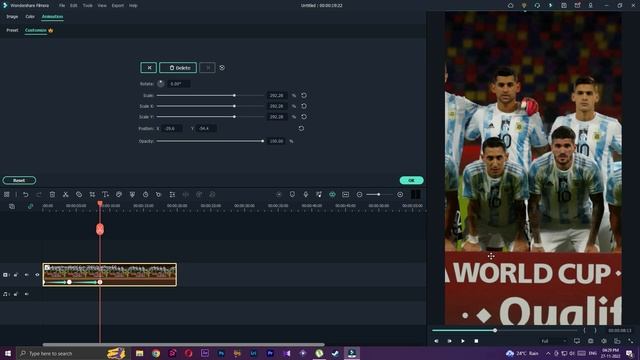Click the zoom out minus on timeline

coord(359,195)
